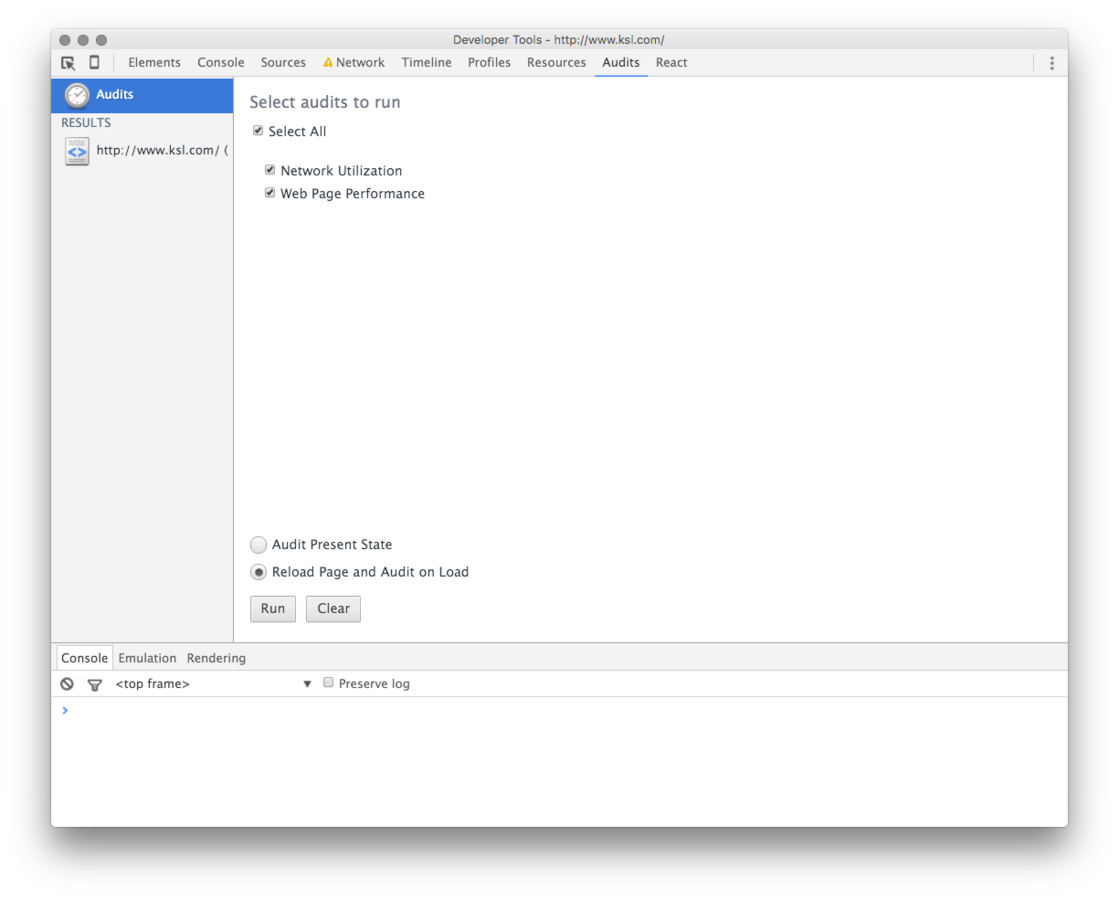Select Reload Page and Audit on Load

(x=258, y=572)
